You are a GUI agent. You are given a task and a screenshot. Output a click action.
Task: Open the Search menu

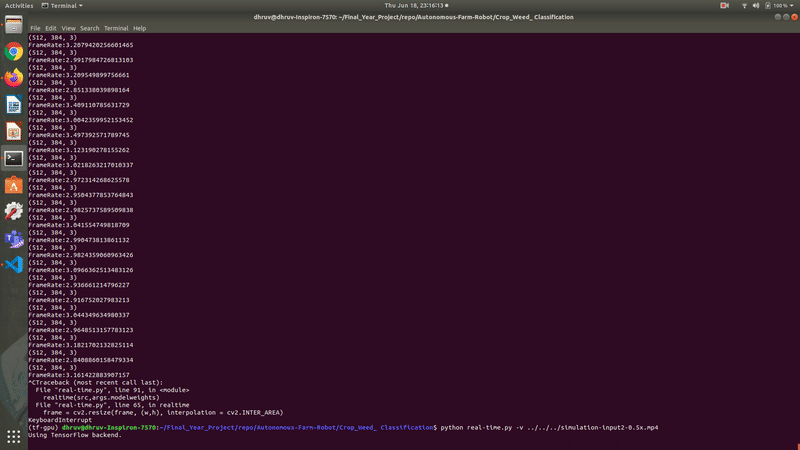89,29
